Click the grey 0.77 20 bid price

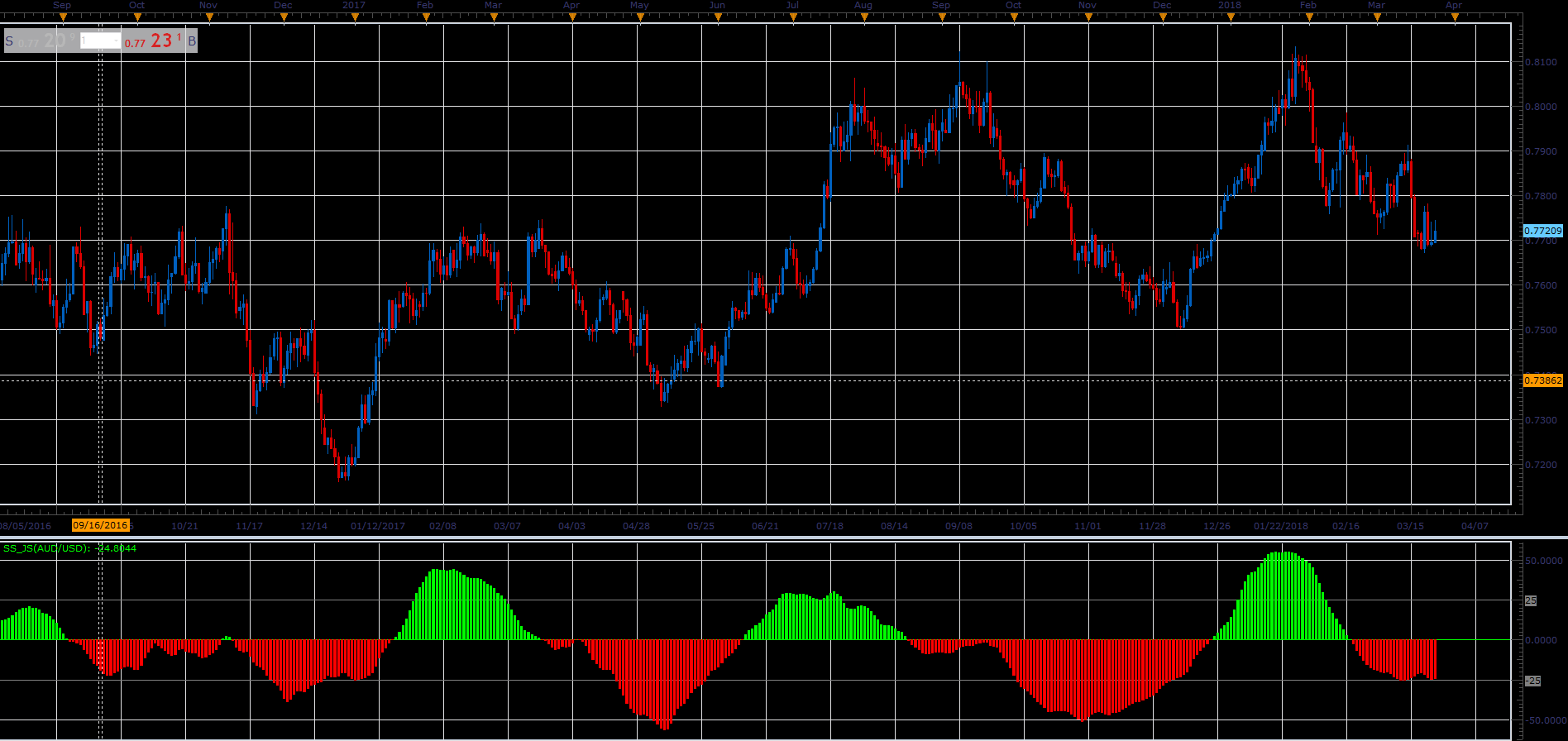46,41
